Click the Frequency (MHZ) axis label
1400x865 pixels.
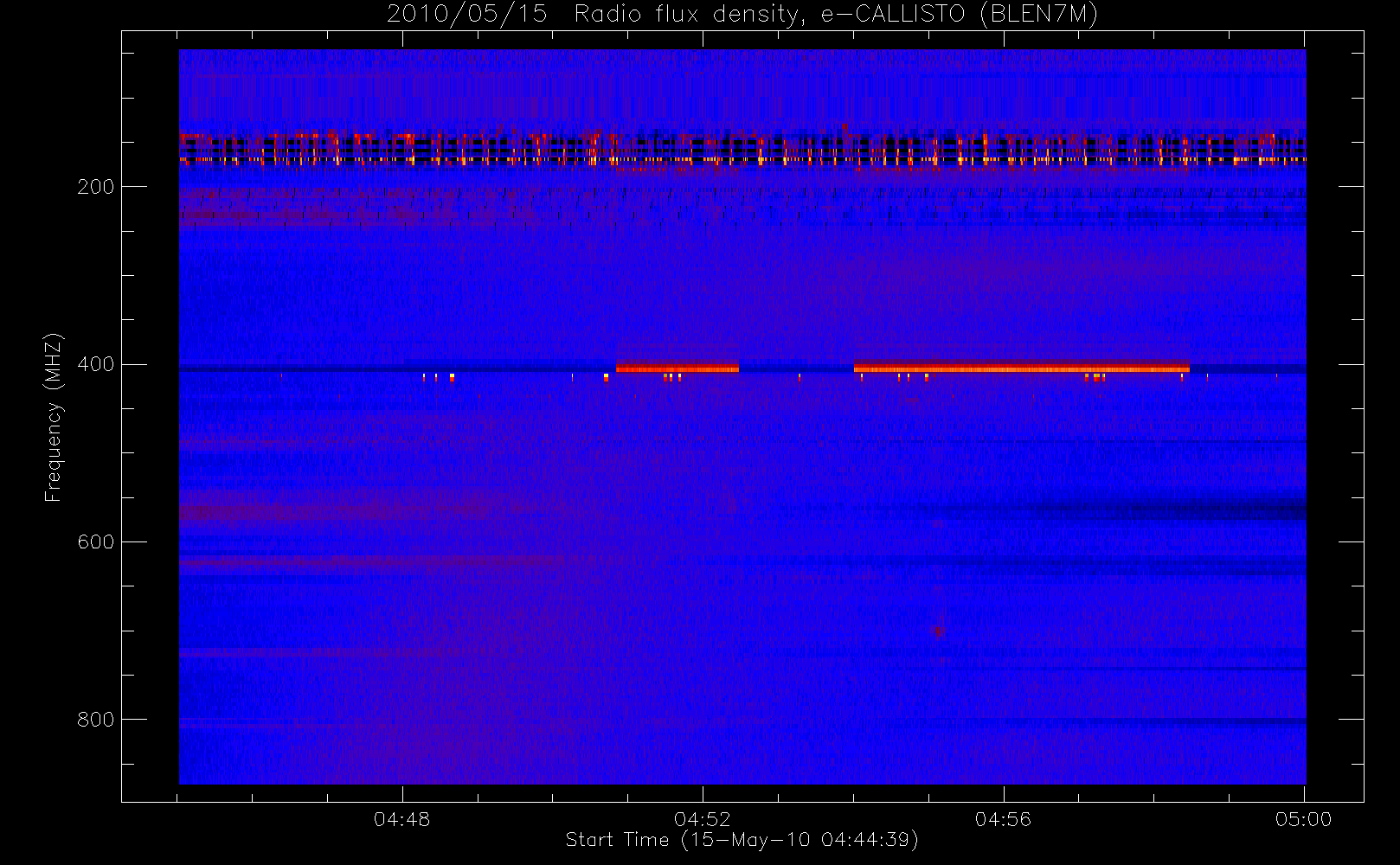(x=54, y=417)
